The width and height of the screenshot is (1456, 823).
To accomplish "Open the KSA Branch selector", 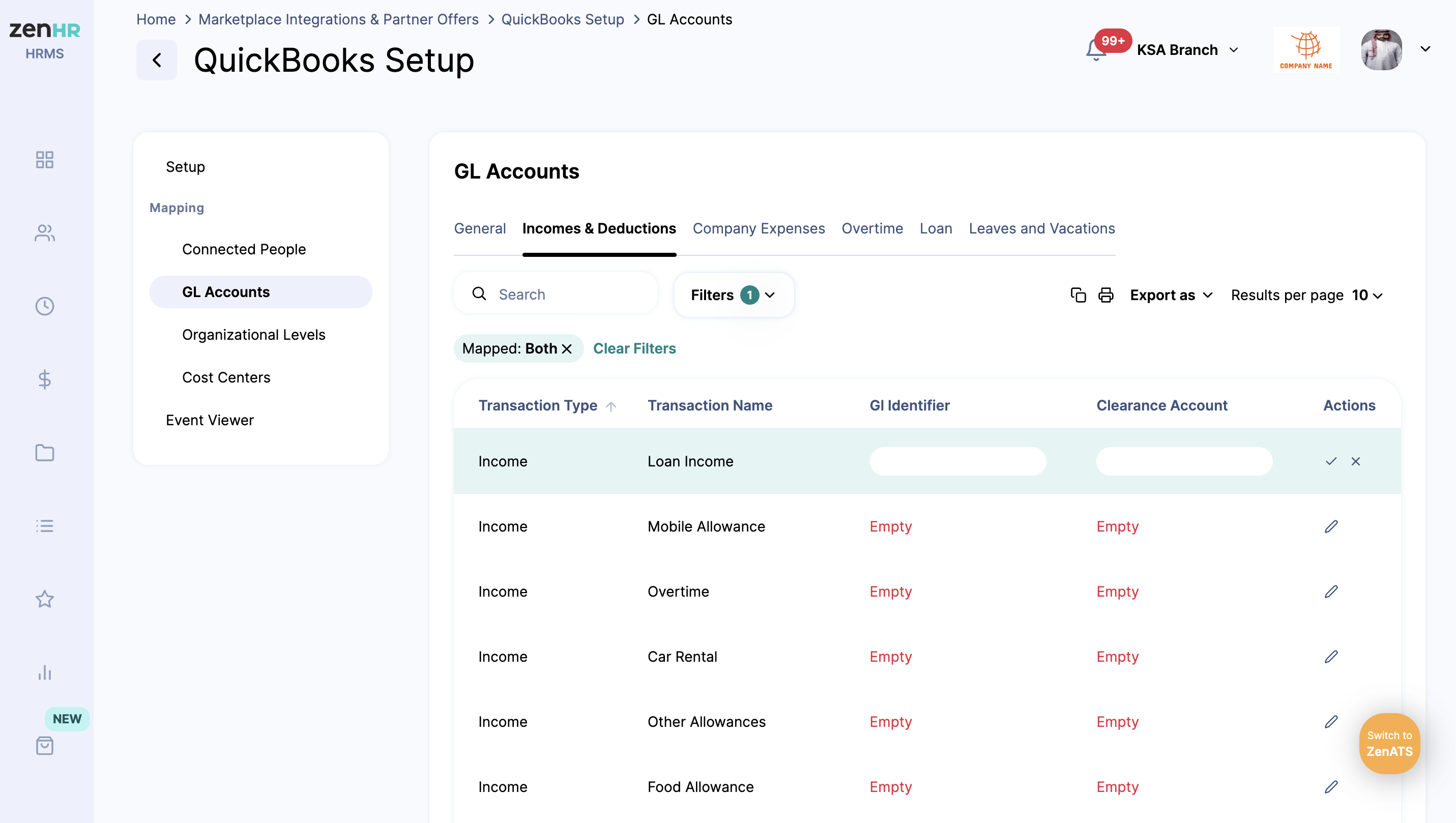I will (1187, 50).
